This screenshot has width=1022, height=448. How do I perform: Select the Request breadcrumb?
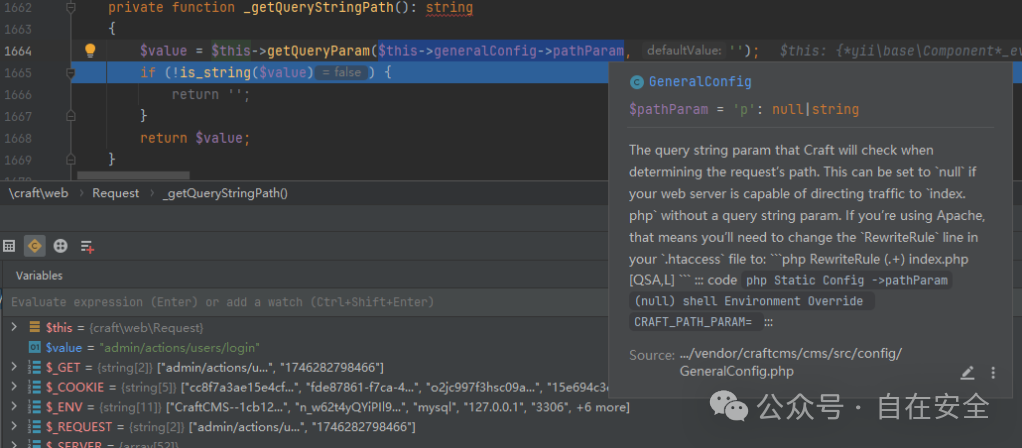[115, 193]
